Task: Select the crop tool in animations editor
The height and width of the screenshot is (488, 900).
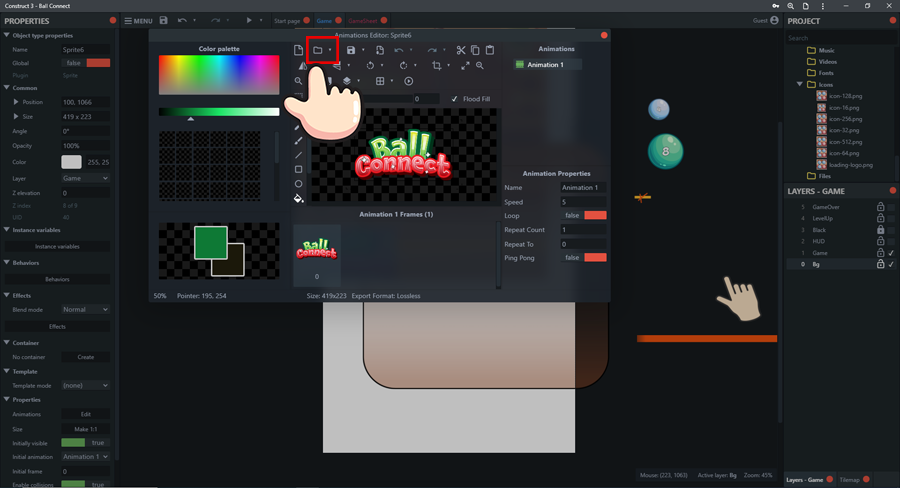Action: coord(436,66)
